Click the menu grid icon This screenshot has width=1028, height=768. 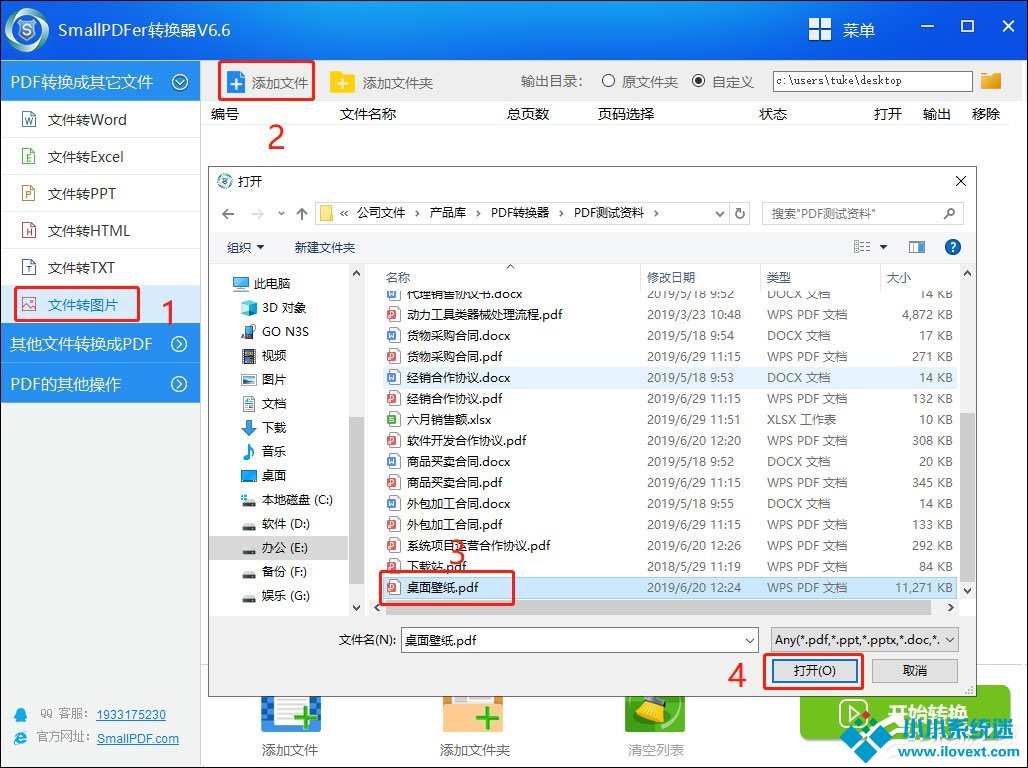(820, 29)
